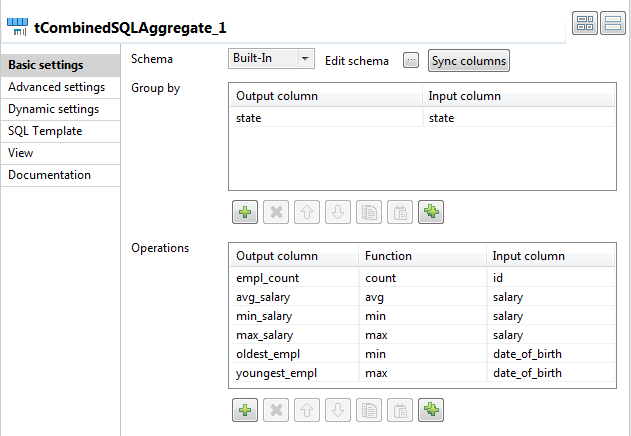Open the Schema type dropdown
Screen dimensions: 631x436
click(x=271, y=59)
